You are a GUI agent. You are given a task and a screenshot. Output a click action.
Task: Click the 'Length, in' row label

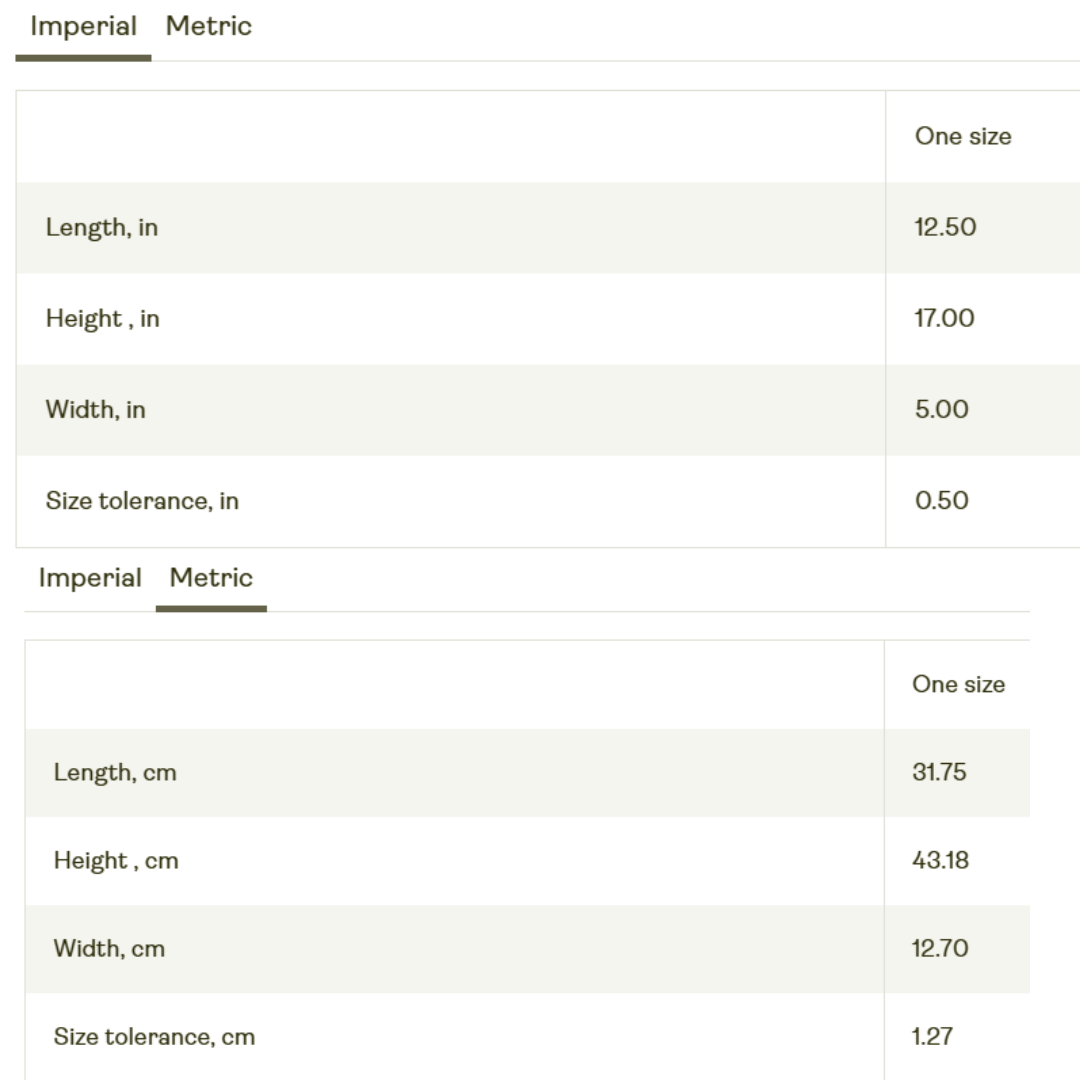102,227
